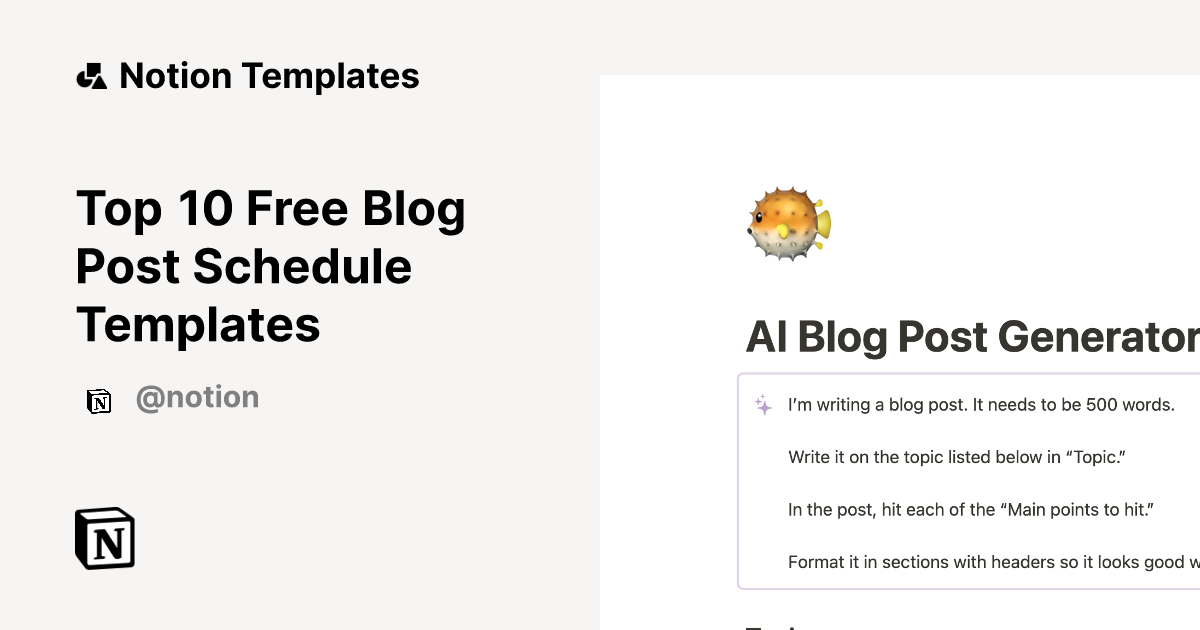Click the purple AI sparkle icon
The image size is (1200, 630).
[763, 405]
